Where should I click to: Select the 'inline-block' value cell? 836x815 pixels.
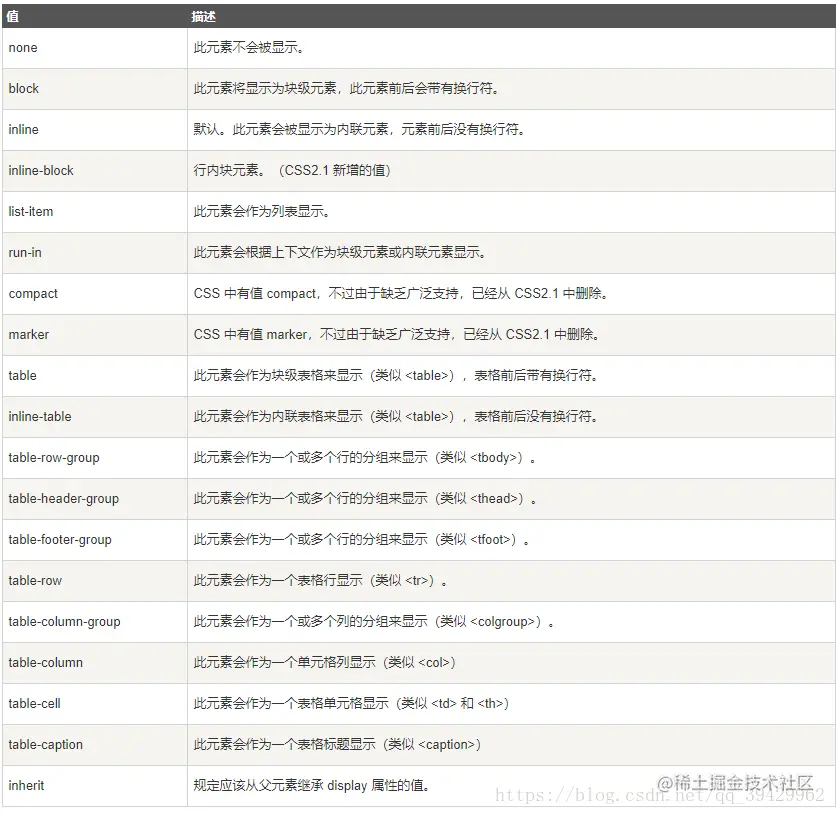(95, 171)
